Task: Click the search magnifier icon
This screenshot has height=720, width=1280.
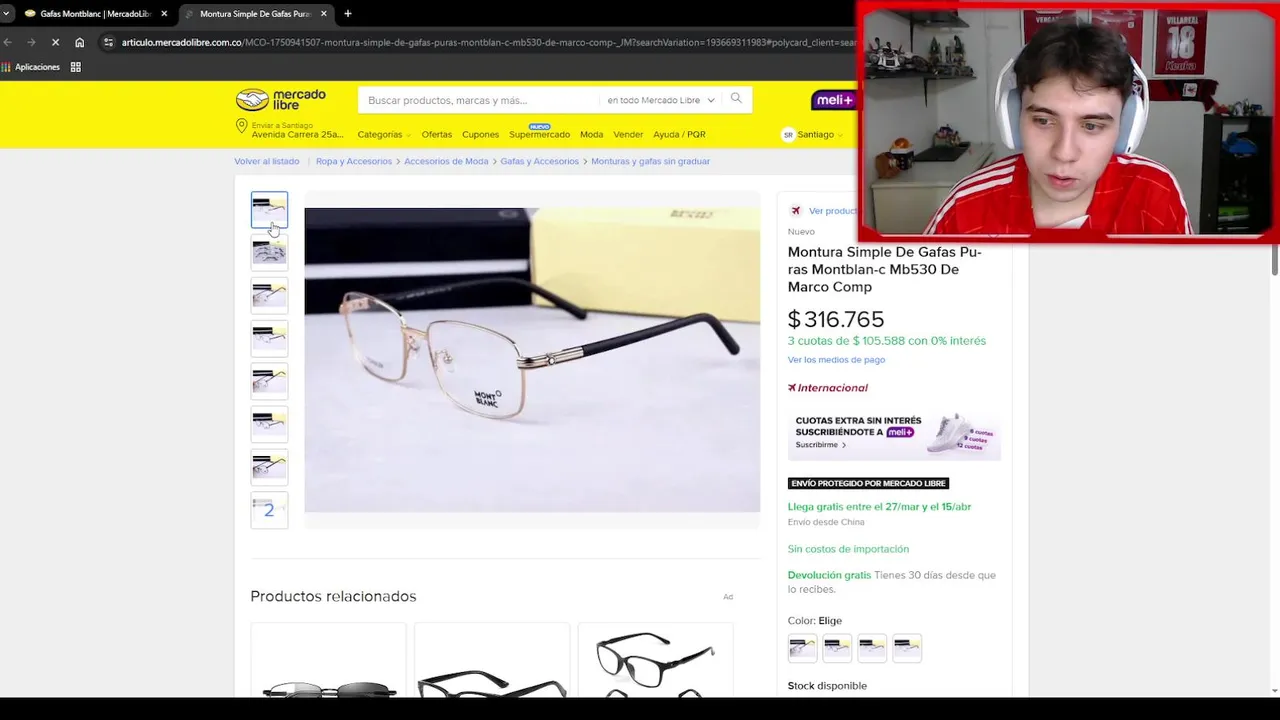Action: tap(736, 98)
